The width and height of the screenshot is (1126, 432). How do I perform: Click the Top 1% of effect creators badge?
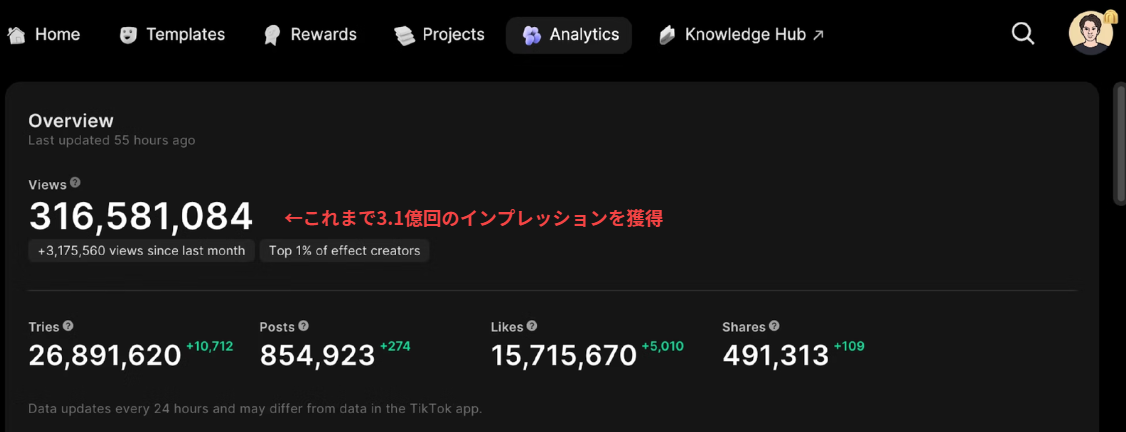click(345, 250)
